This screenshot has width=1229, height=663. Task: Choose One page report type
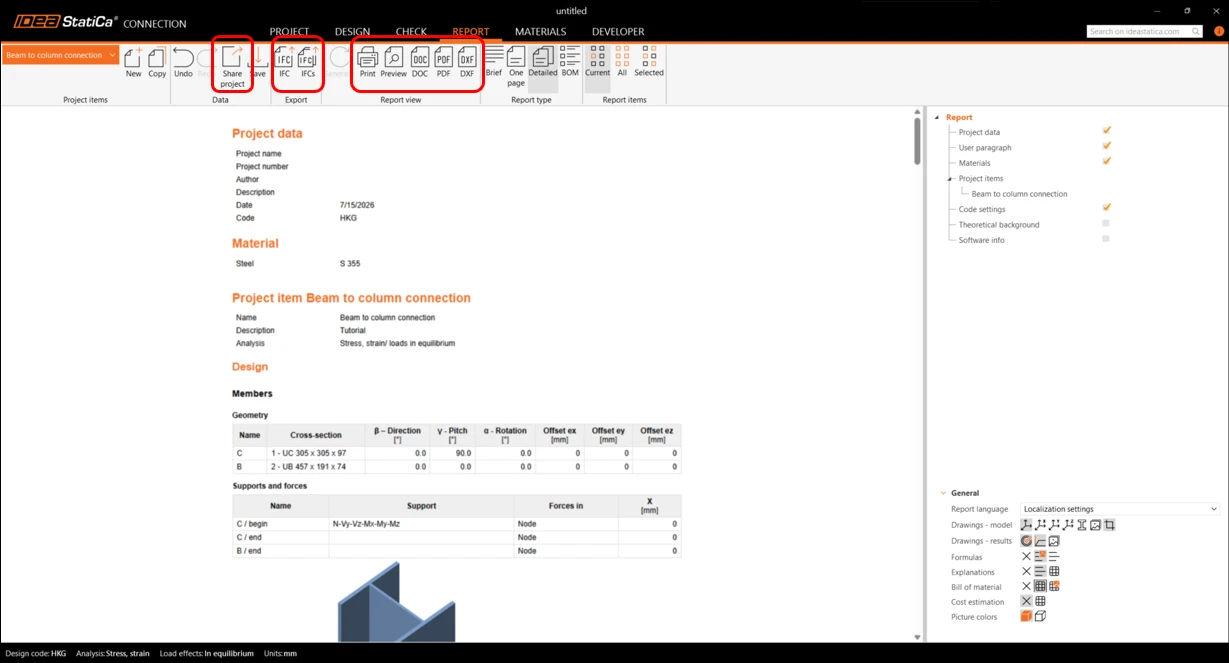coord(516,66)
